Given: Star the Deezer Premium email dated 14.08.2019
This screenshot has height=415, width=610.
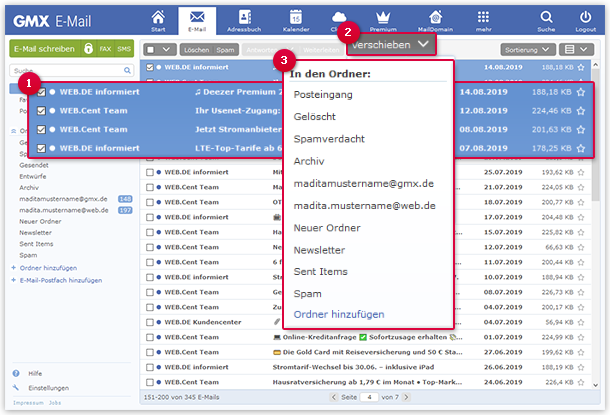Looking at the screenshot, I should [x=581, y=92].
